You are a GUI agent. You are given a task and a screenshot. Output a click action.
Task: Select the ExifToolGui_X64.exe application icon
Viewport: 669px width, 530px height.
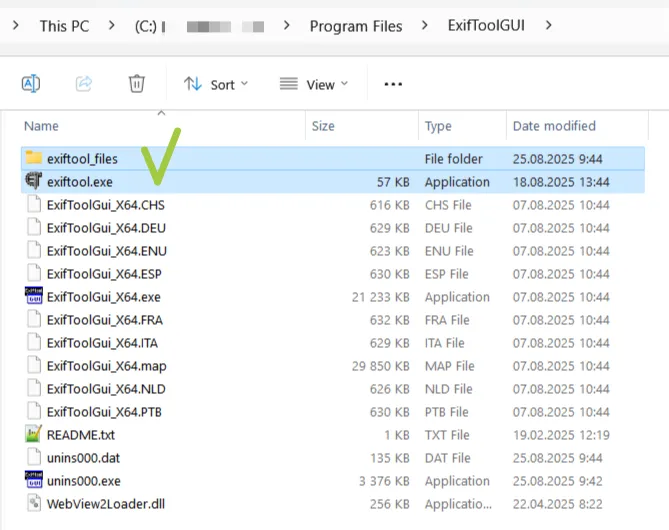(34, 296)
